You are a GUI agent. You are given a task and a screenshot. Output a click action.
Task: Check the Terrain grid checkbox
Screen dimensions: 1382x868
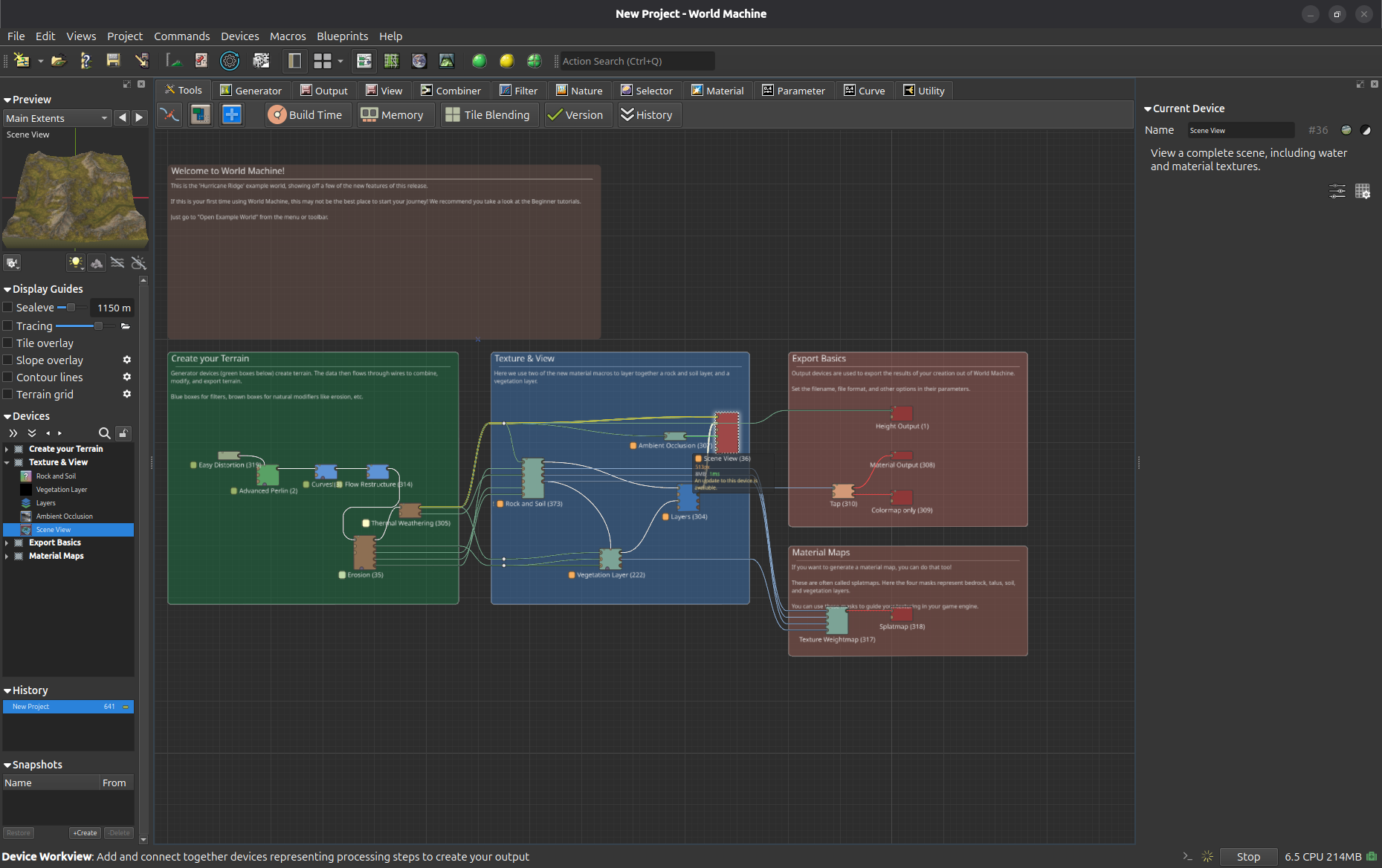[x=8, y=395]
